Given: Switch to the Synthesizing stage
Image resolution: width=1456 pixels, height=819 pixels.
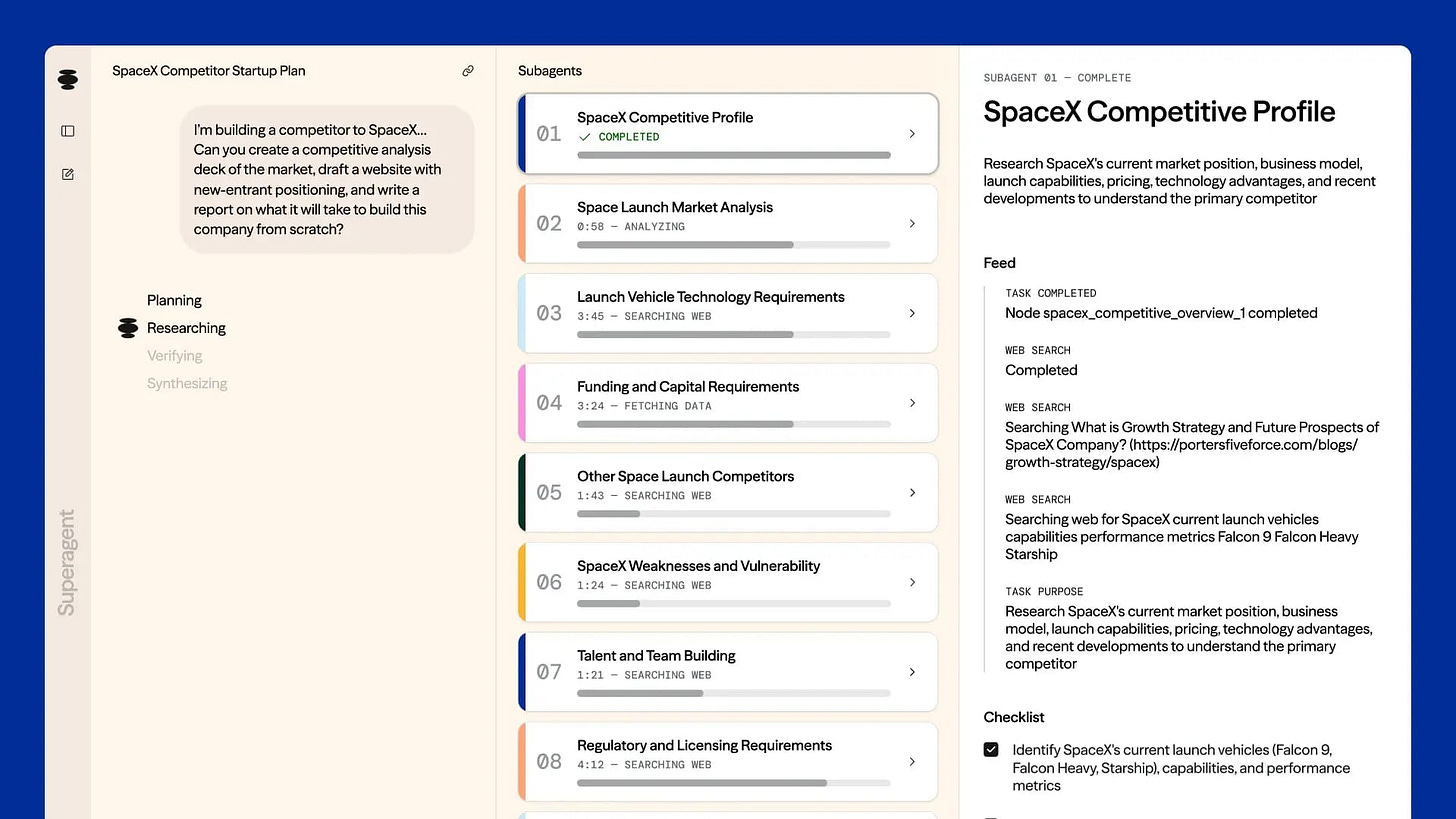Looking at the screenshot, I should 187,383.
